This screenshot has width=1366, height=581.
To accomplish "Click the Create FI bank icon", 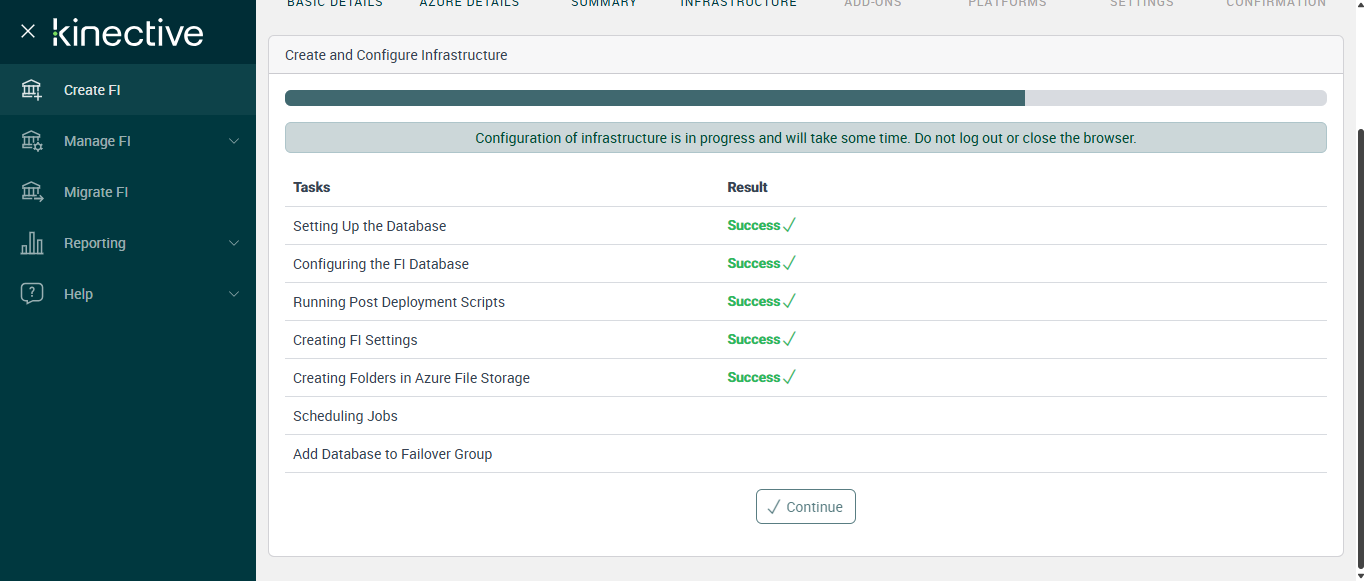I will click(x=32, y=90).
